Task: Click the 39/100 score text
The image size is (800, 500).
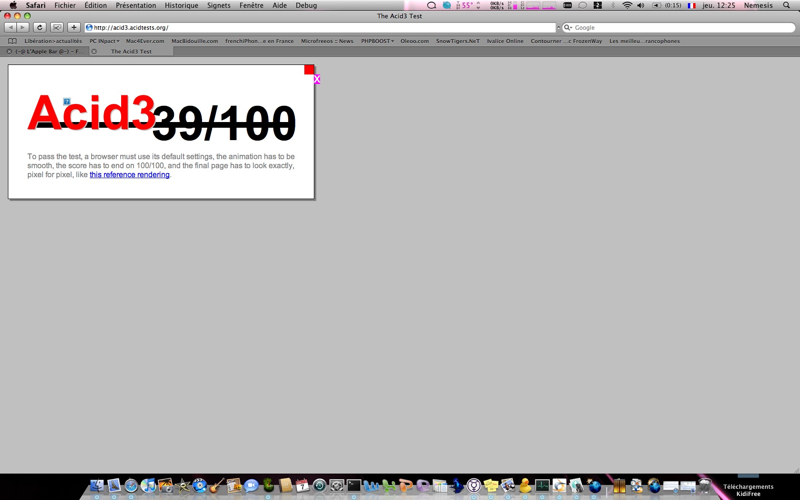Action: (x=224, y=123)
